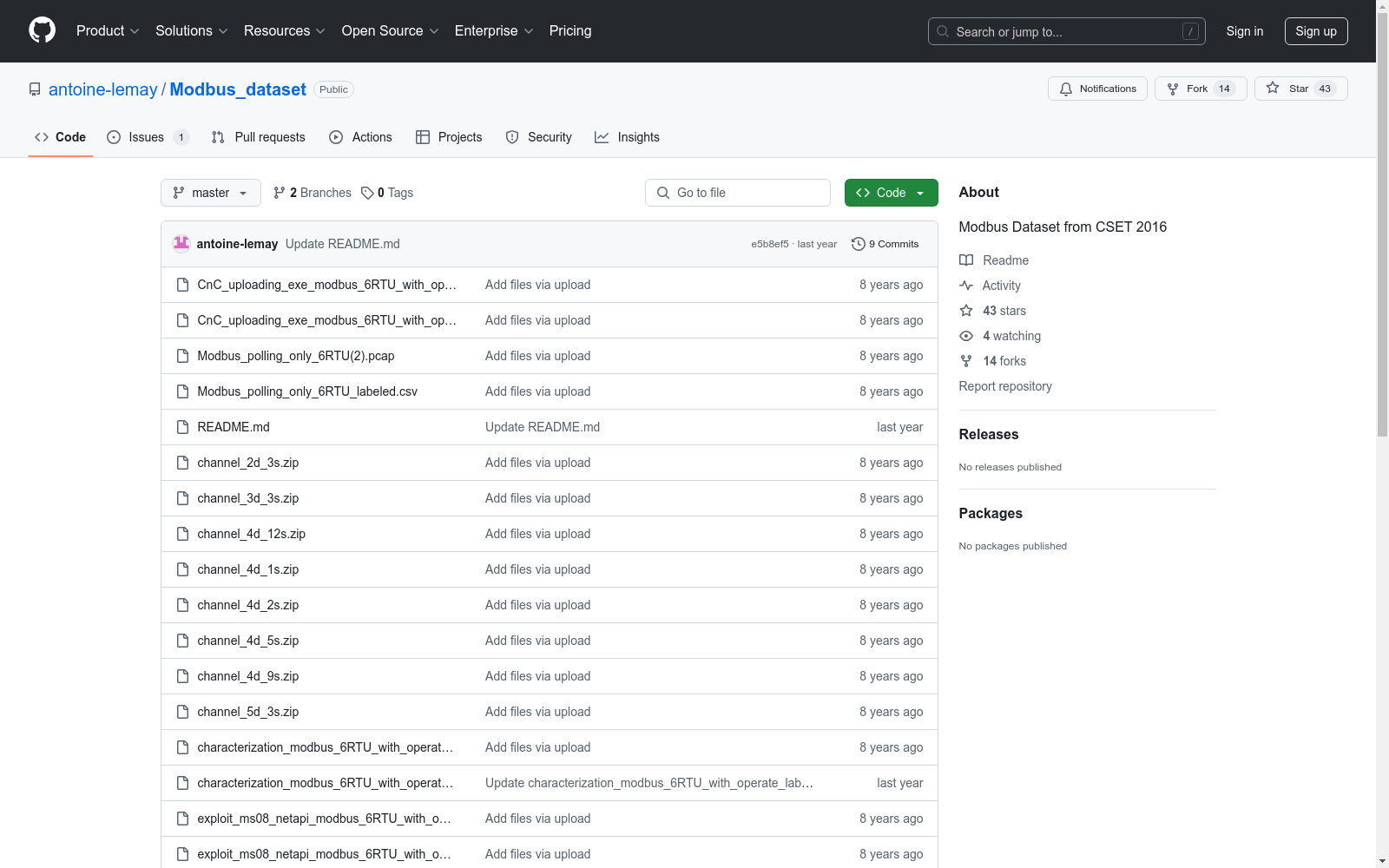Switch to the Actions tab

[x=361, y=137]
